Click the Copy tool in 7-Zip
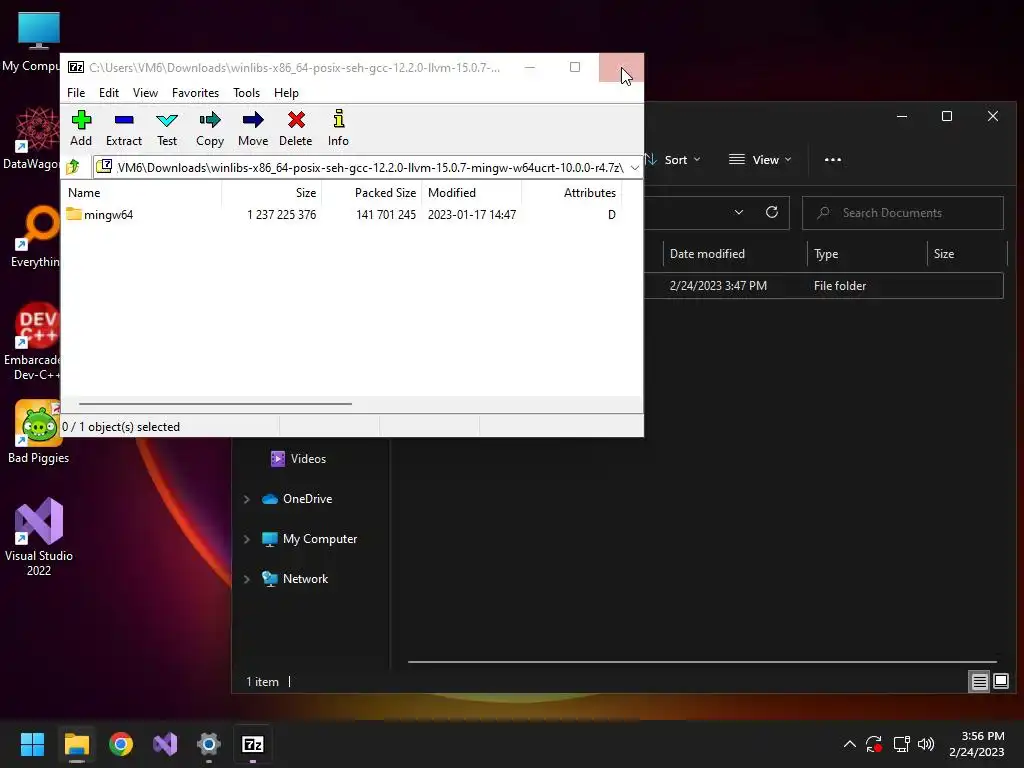The width and height of the screenshot is (1024, 768). pyautogui.click(x=210, y=129)
